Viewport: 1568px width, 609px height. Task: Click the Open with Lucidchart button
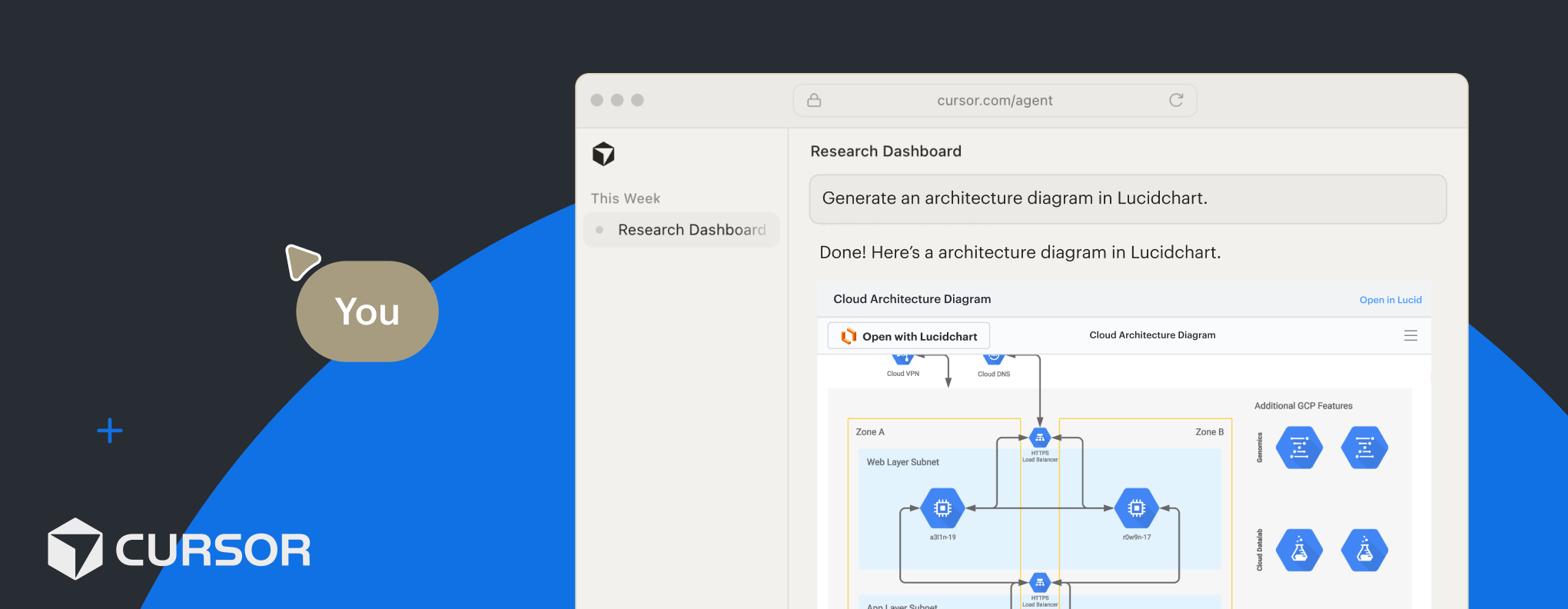pos(909,336)
